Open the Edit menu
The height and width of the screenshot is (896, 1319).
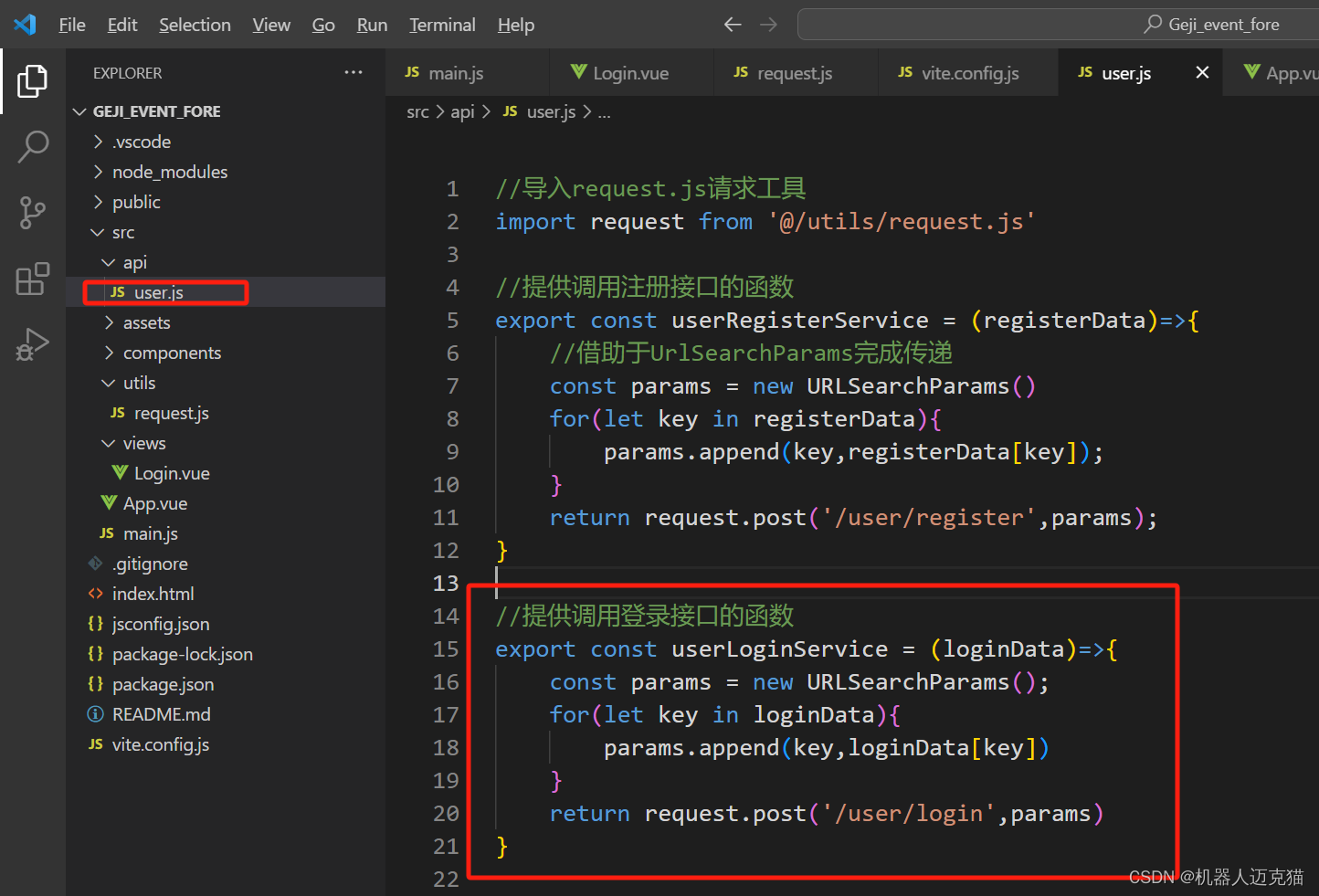122,25
